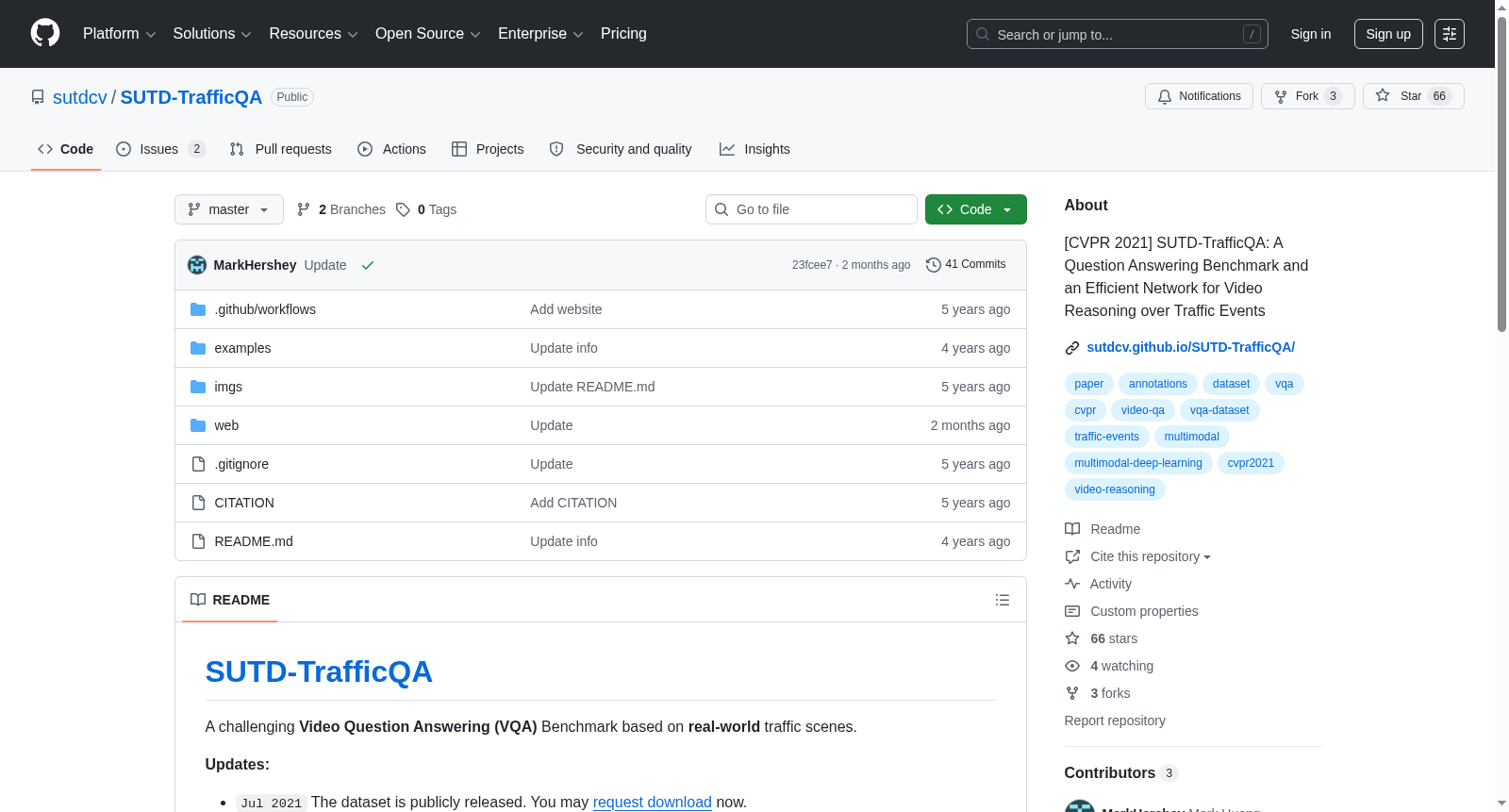Click the page vertical scrollbar thumb
Screen dimensions: 1509x812
1501,174
